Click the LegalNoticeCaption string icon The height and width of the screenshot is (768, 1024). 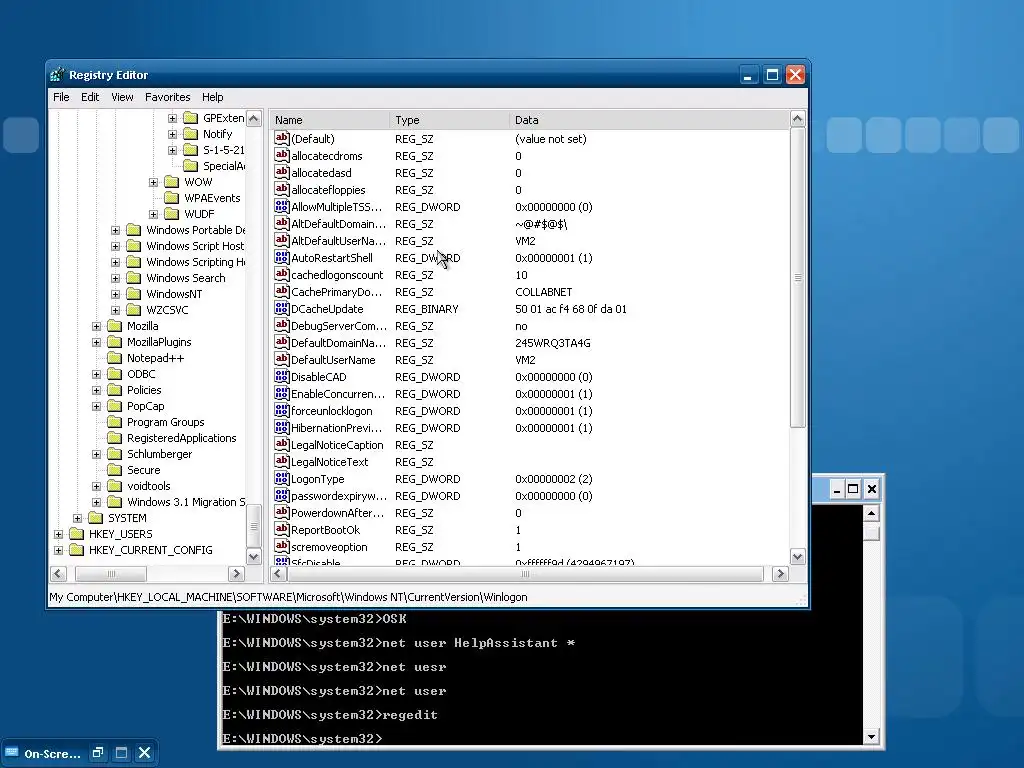(x=281, y=444)
